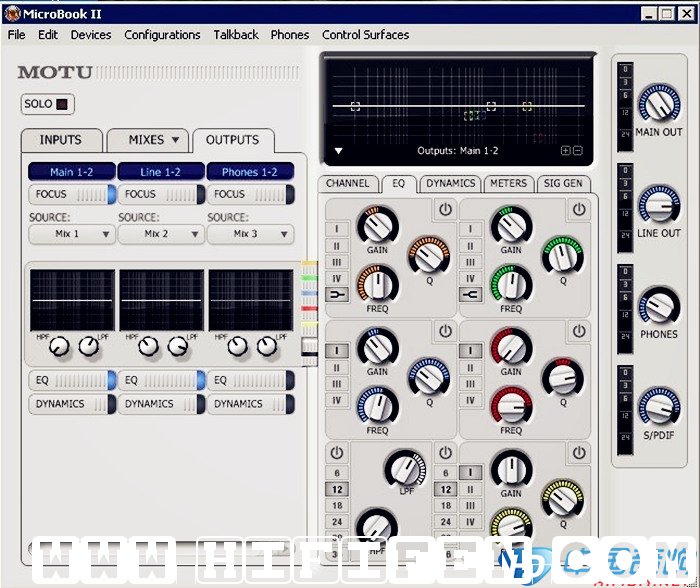Viewport: 700px width, 588px height.
Task: Click the Main 1-2 output name field
Action: [x=72, y=172]
